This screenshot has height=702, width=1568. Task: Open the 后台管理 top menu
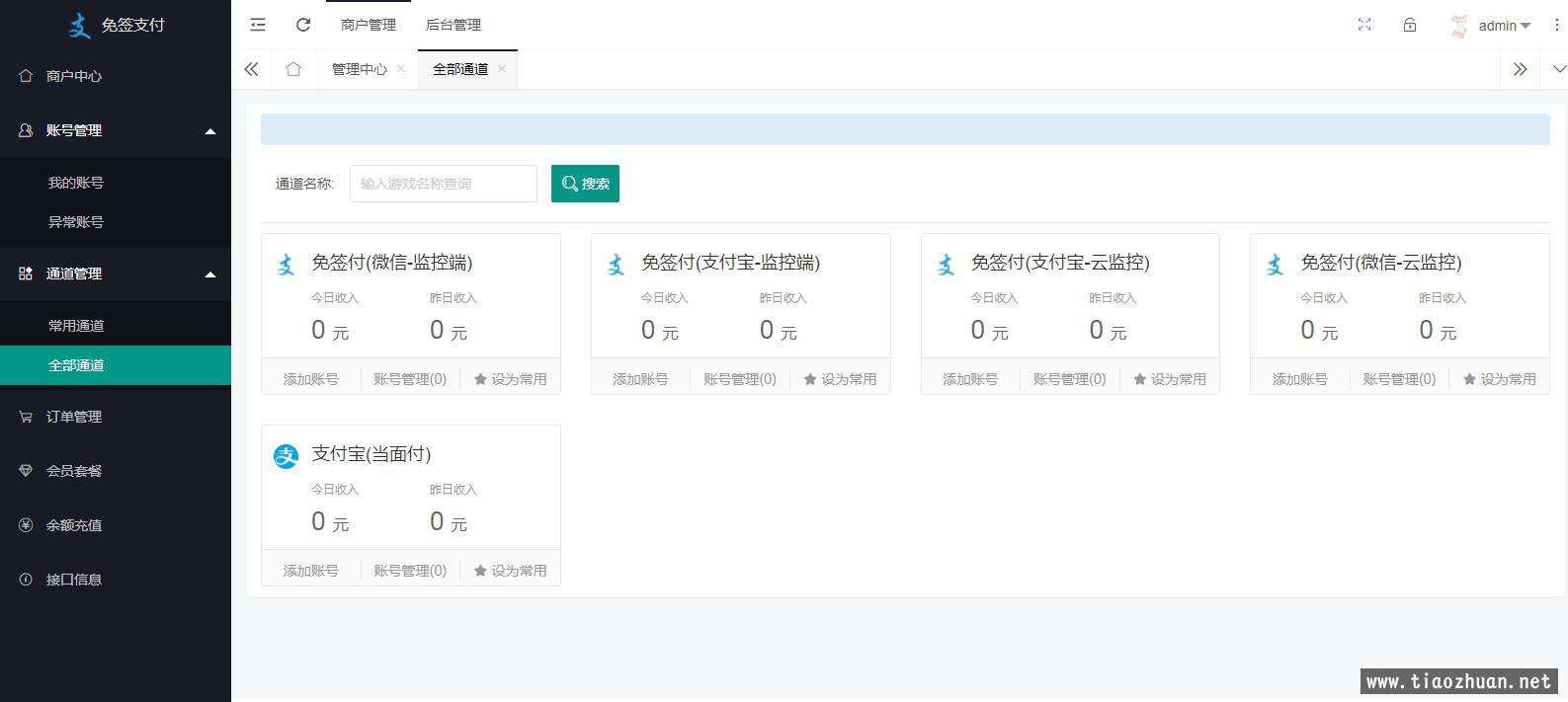[x=454, y=25]
